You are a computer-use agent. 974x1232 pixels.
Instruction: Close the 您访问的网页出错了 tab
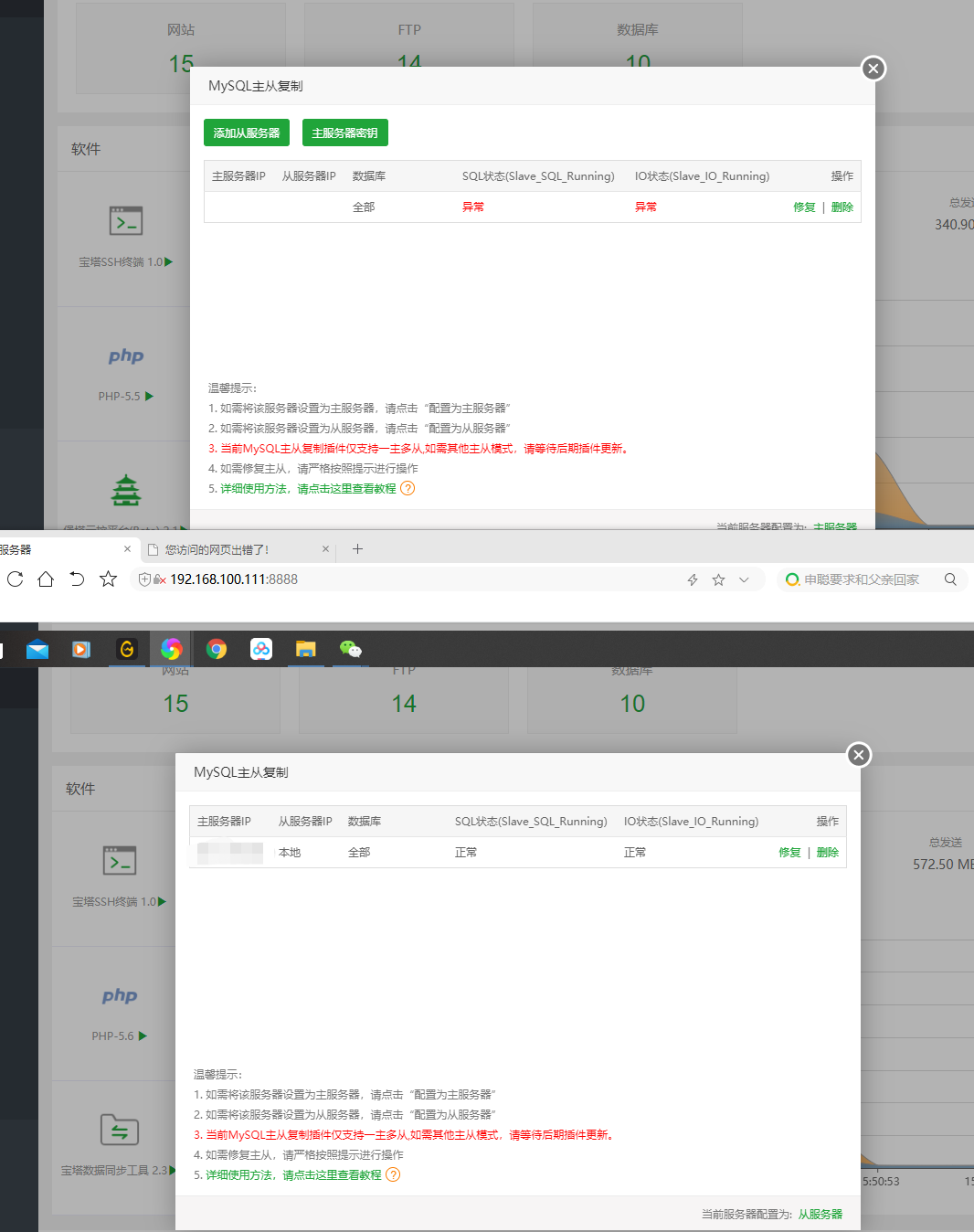click(x=325, y=549)
